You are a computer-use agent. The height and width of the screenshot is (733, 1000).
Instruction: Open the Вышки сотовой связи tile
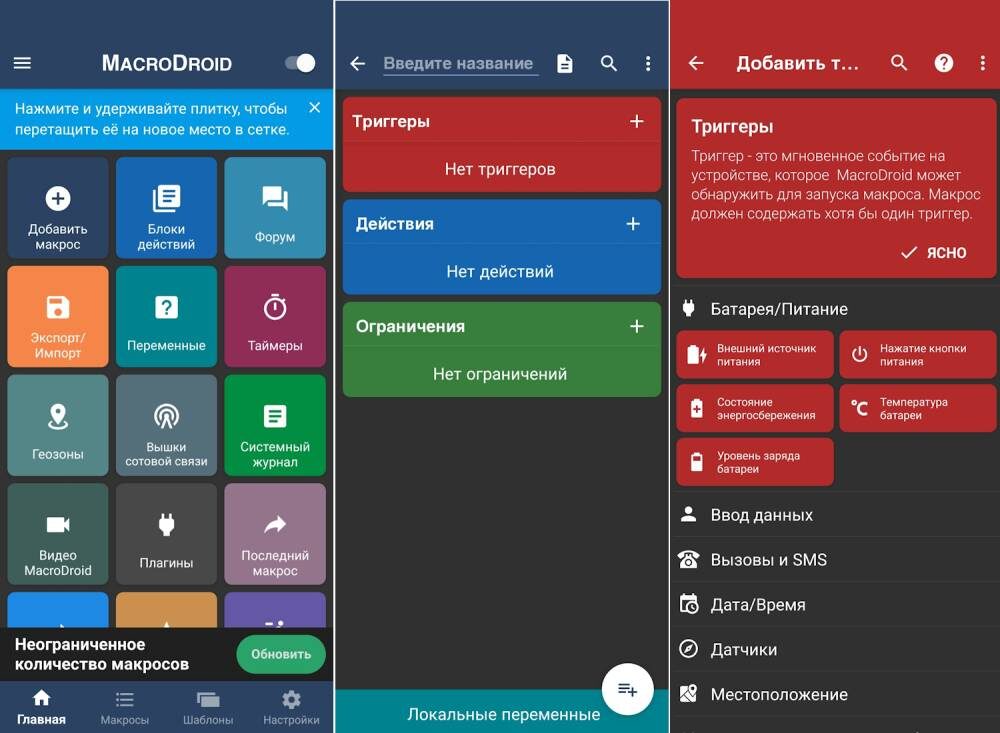pyautogui.click(x=166, y=425)
